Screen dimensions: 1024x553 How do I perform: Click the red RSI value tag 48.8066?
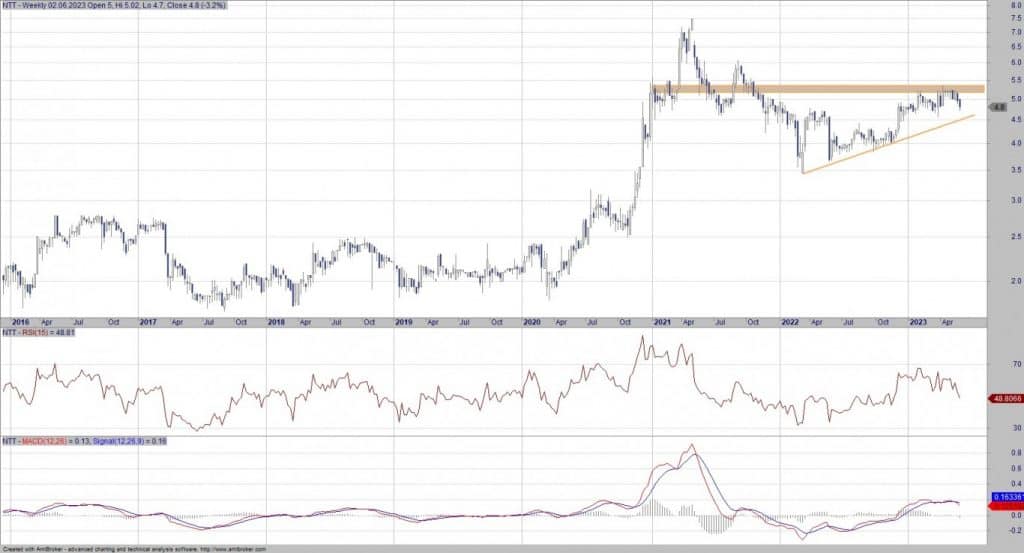(x=1003, y=398)
